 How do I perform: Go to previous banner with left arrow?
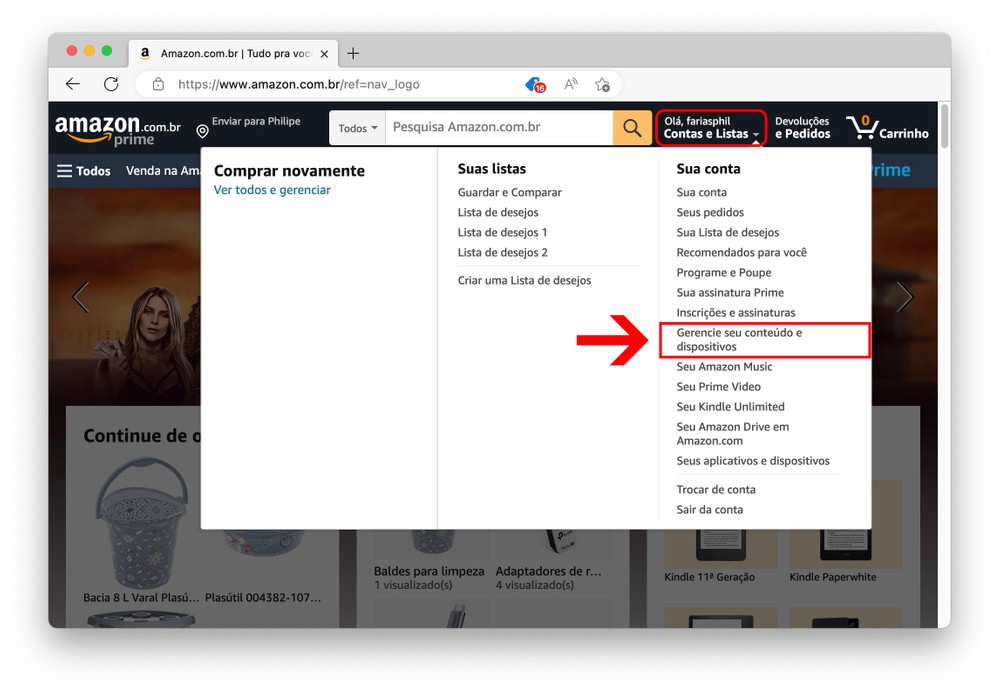point(81,296)
